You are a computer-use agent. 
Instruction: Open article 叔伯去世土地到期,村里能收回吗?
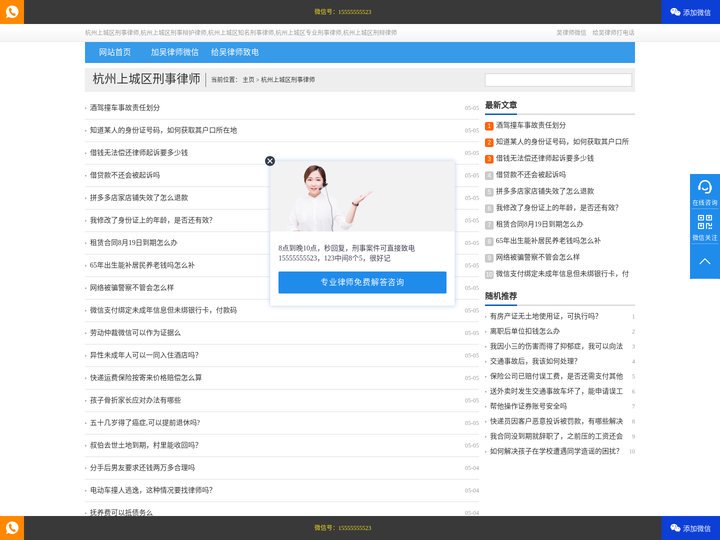pos(144,445)
